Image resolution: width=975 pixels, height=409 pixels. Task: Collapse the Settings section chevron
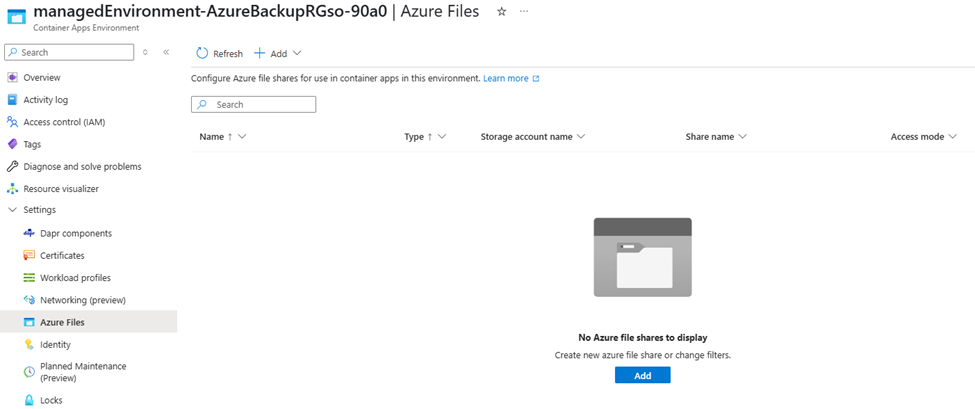tap(12, 210)
